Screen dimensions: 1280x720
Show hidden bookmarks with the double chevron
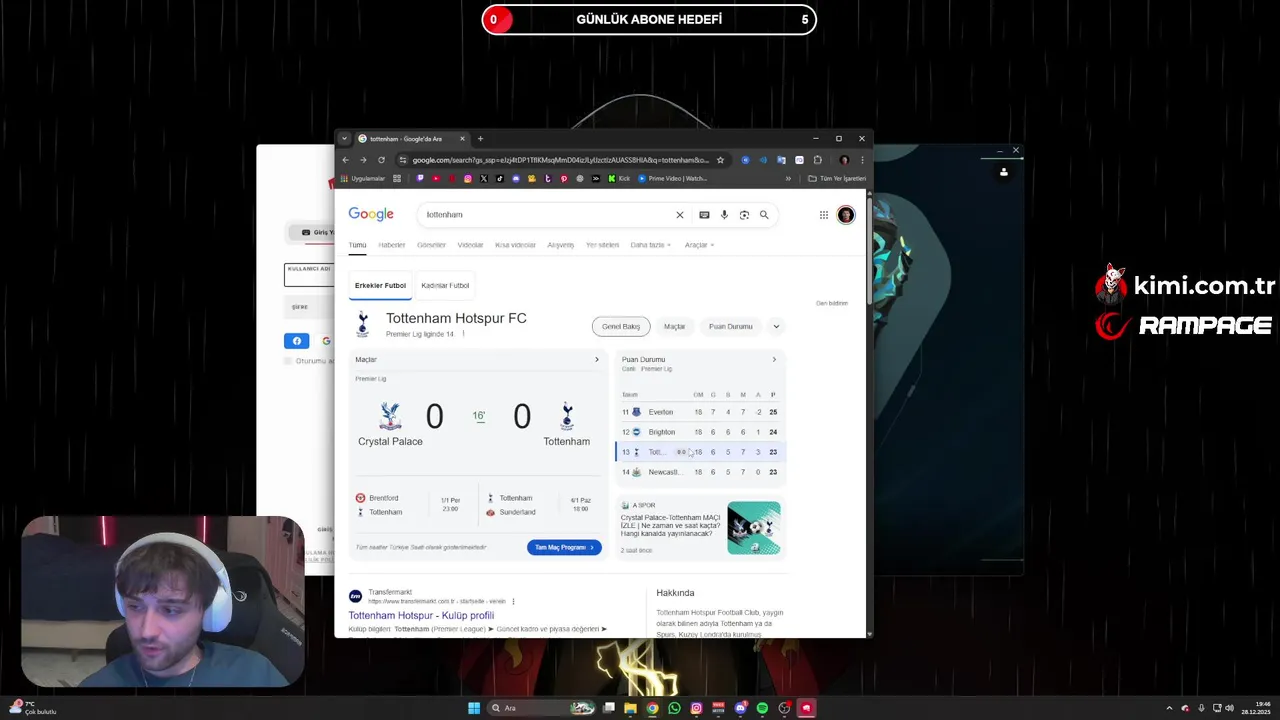click(x=788, y=179)
